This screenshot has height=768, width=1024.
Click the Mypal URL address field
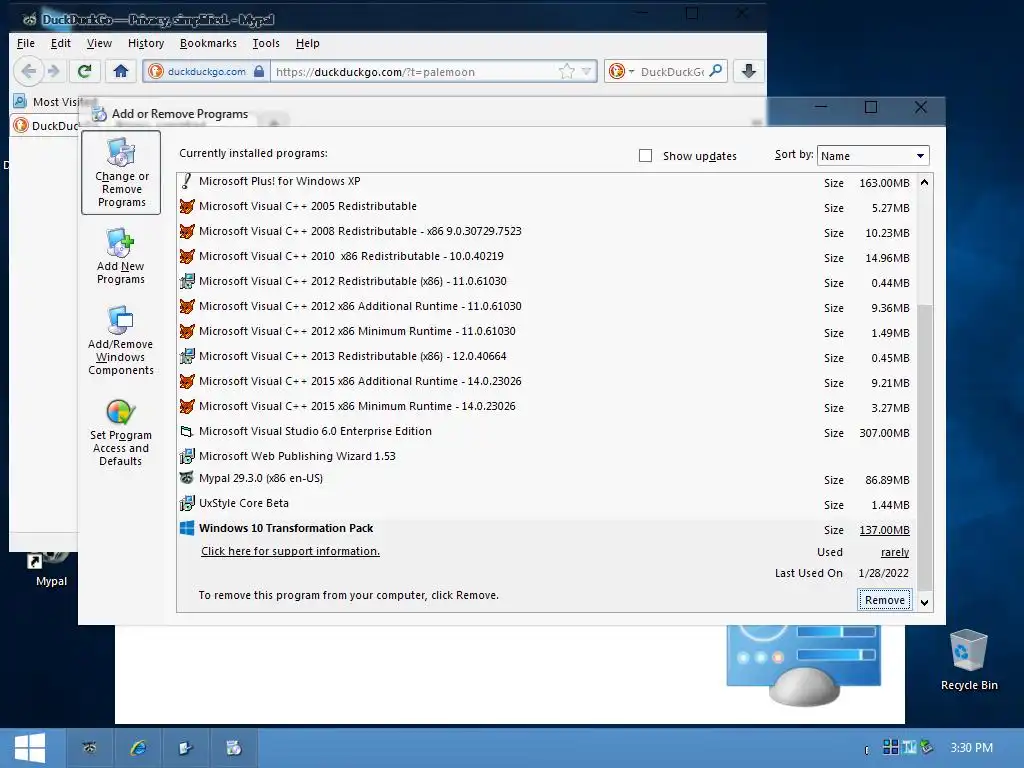tap(415, 72)
